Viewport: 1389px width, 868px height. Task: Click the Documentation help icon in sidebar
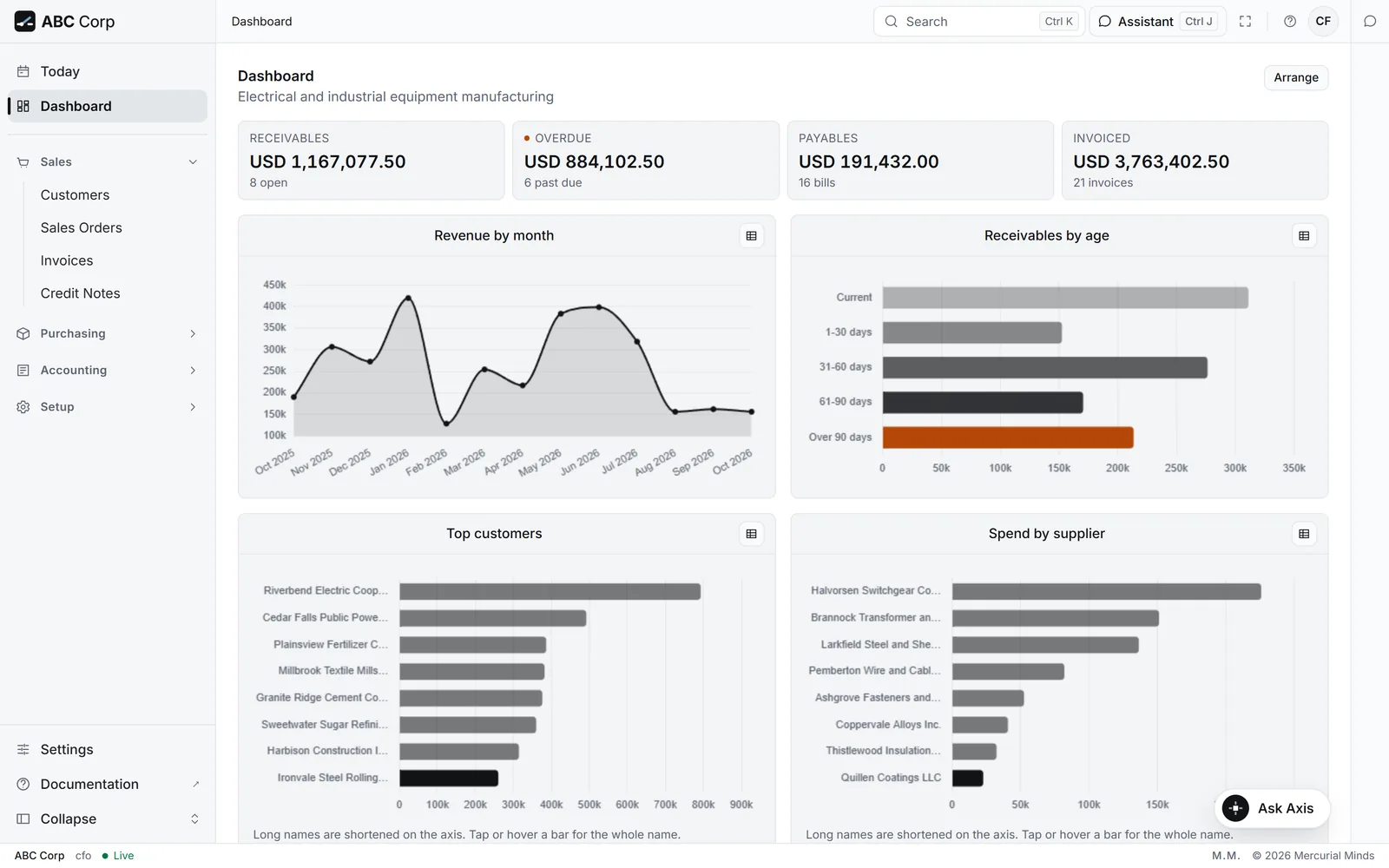23,785
